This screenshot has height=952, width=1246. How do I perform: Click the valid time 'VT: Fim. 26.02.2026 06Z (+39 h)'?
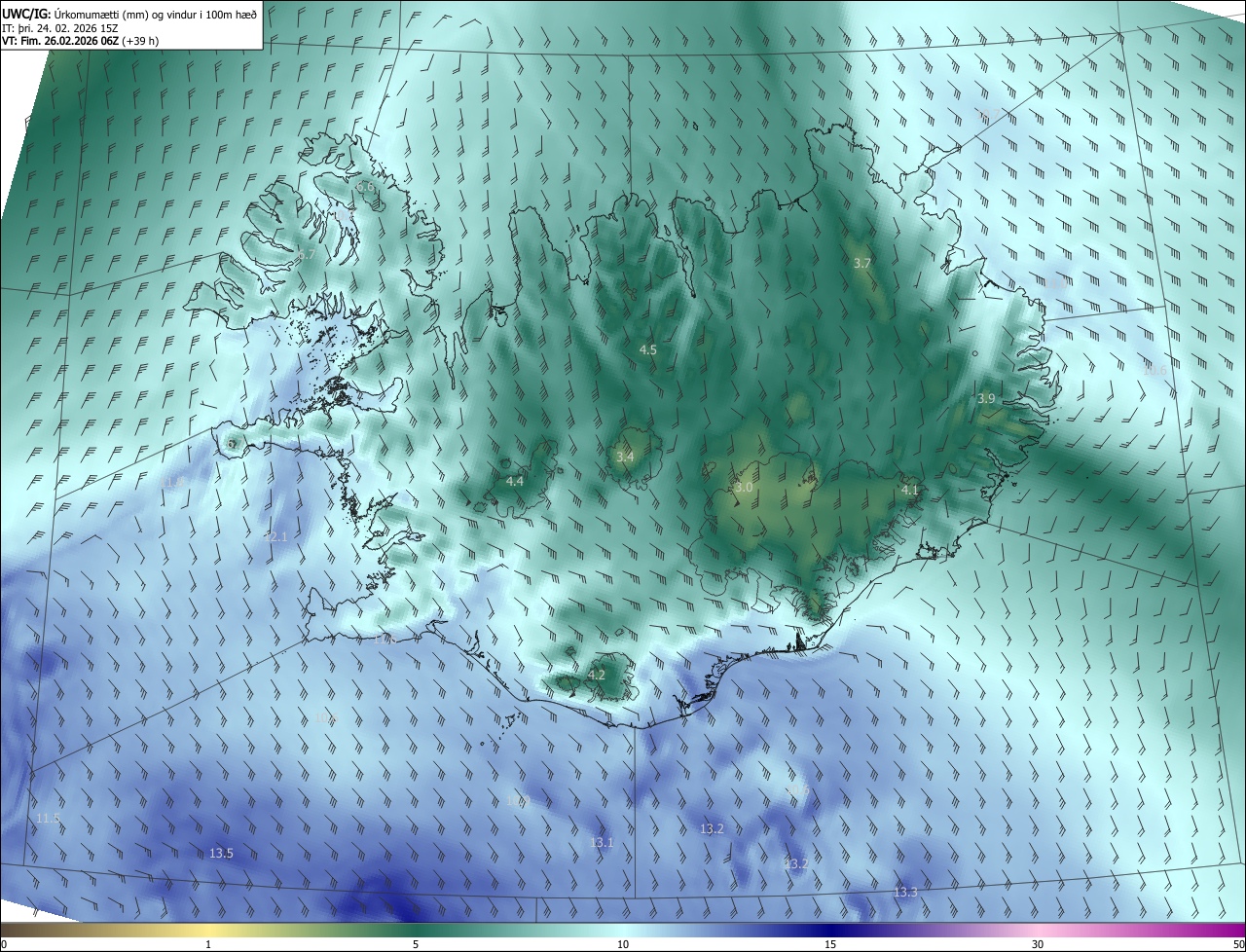tap(80, 41)
